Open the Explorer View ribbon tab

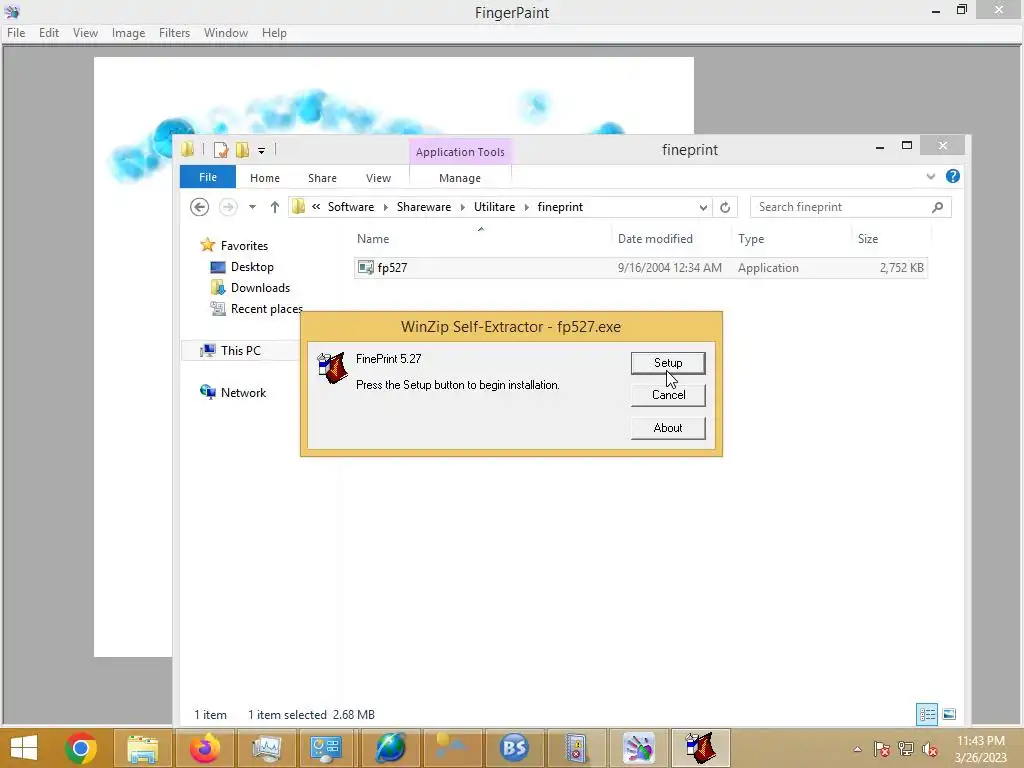pos(378,178)
